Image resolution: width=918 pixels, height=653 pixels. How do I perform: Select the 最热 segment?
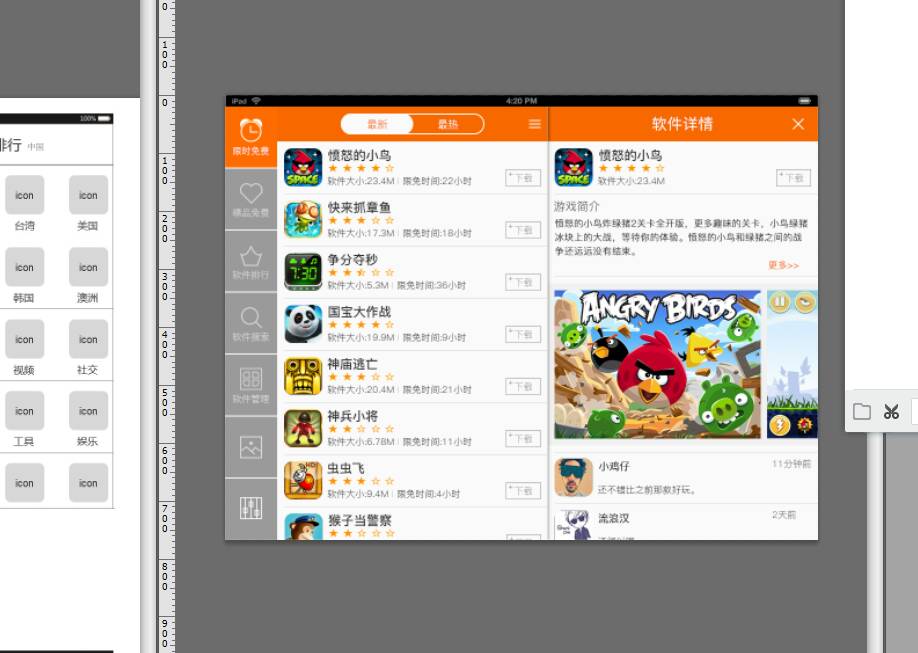(x=448, y=124)
